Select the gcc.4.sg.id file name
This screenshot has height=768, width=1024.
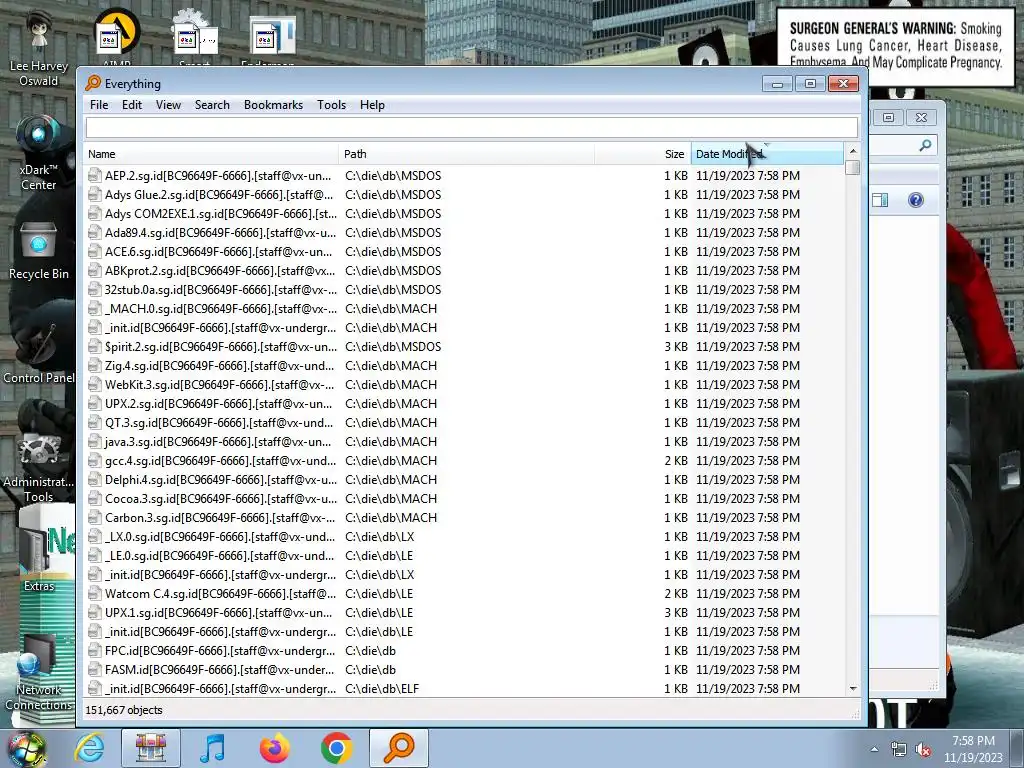(x=221, y=460)
